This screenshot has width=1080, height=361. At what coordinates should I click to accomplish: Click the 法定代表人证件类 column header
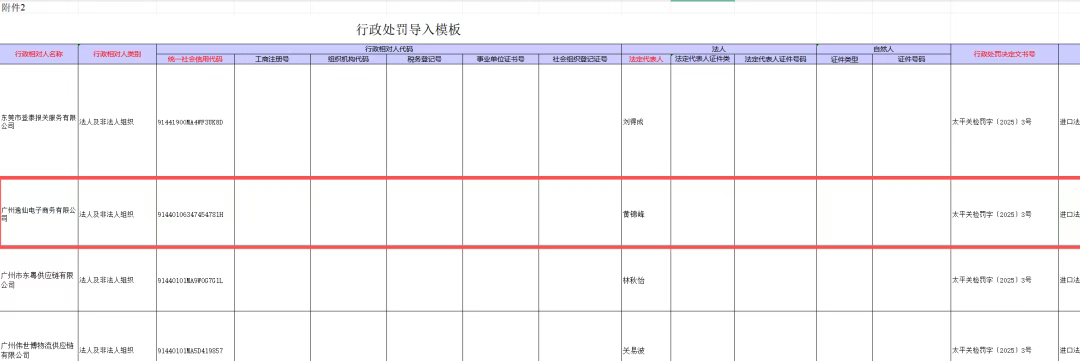(x=702, y=60)
